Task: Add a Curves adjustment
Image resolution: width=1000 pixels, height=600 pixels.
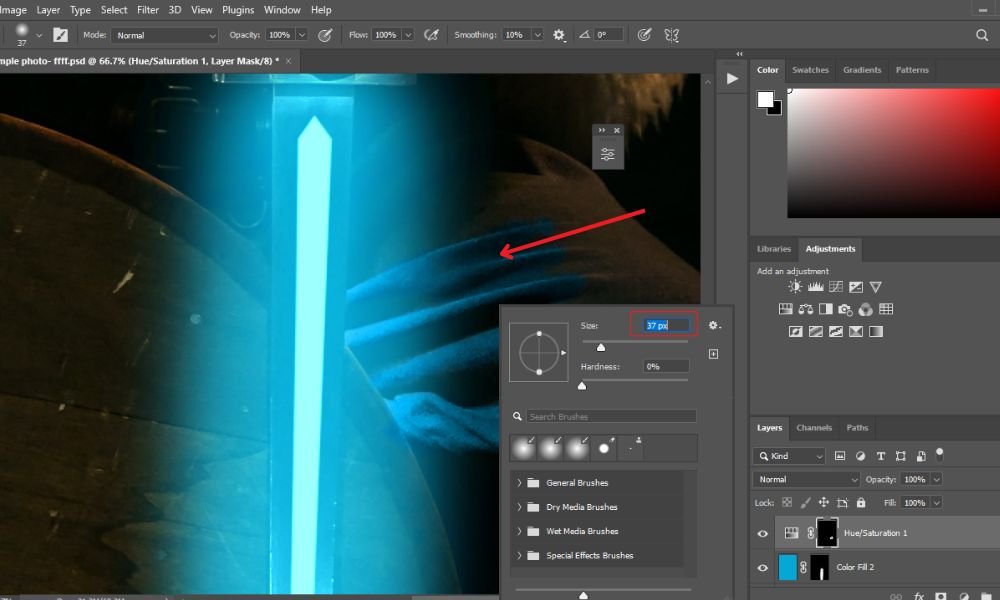Action: (x=836, y=287)
